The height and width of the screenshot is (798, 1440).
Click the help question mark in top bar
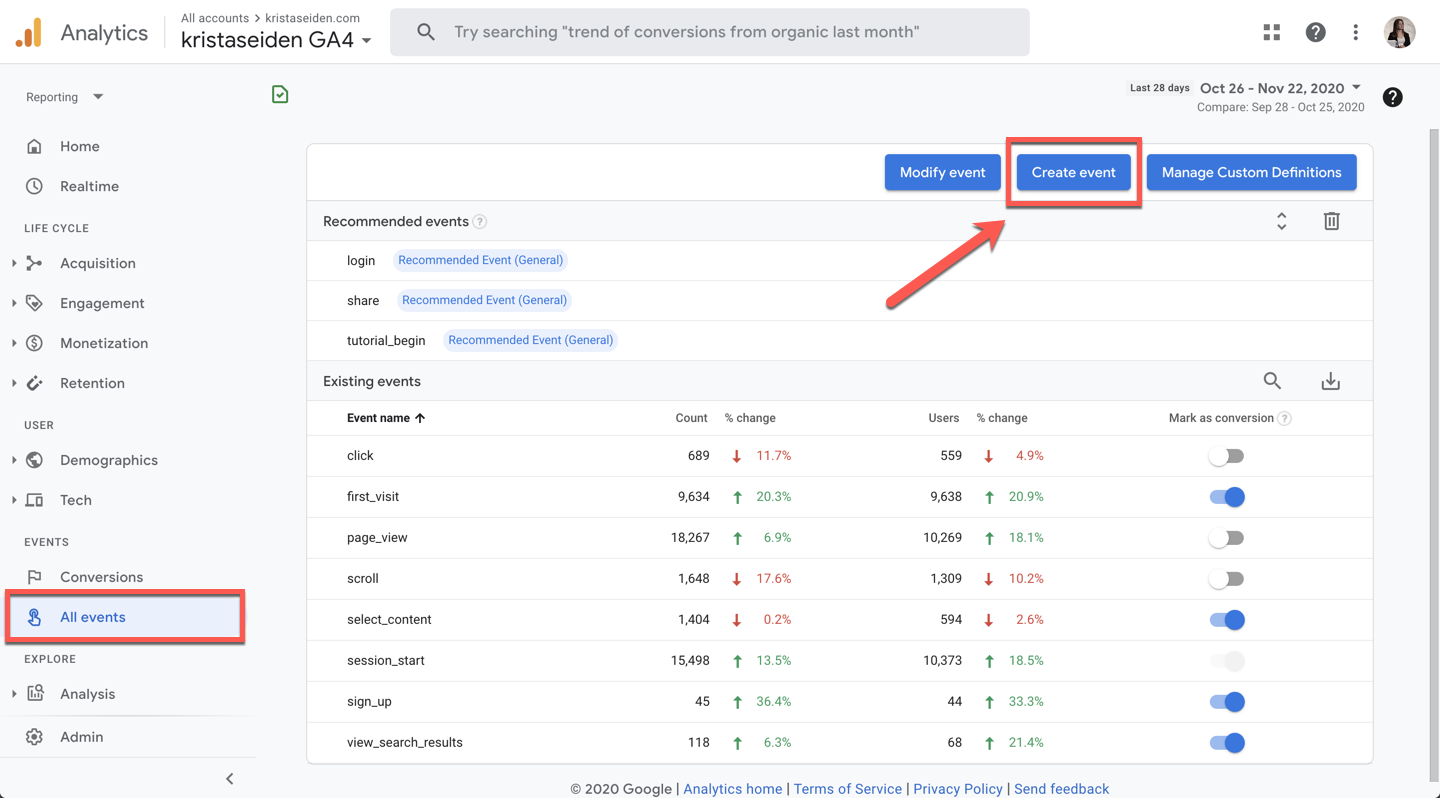coord(1315,32)
